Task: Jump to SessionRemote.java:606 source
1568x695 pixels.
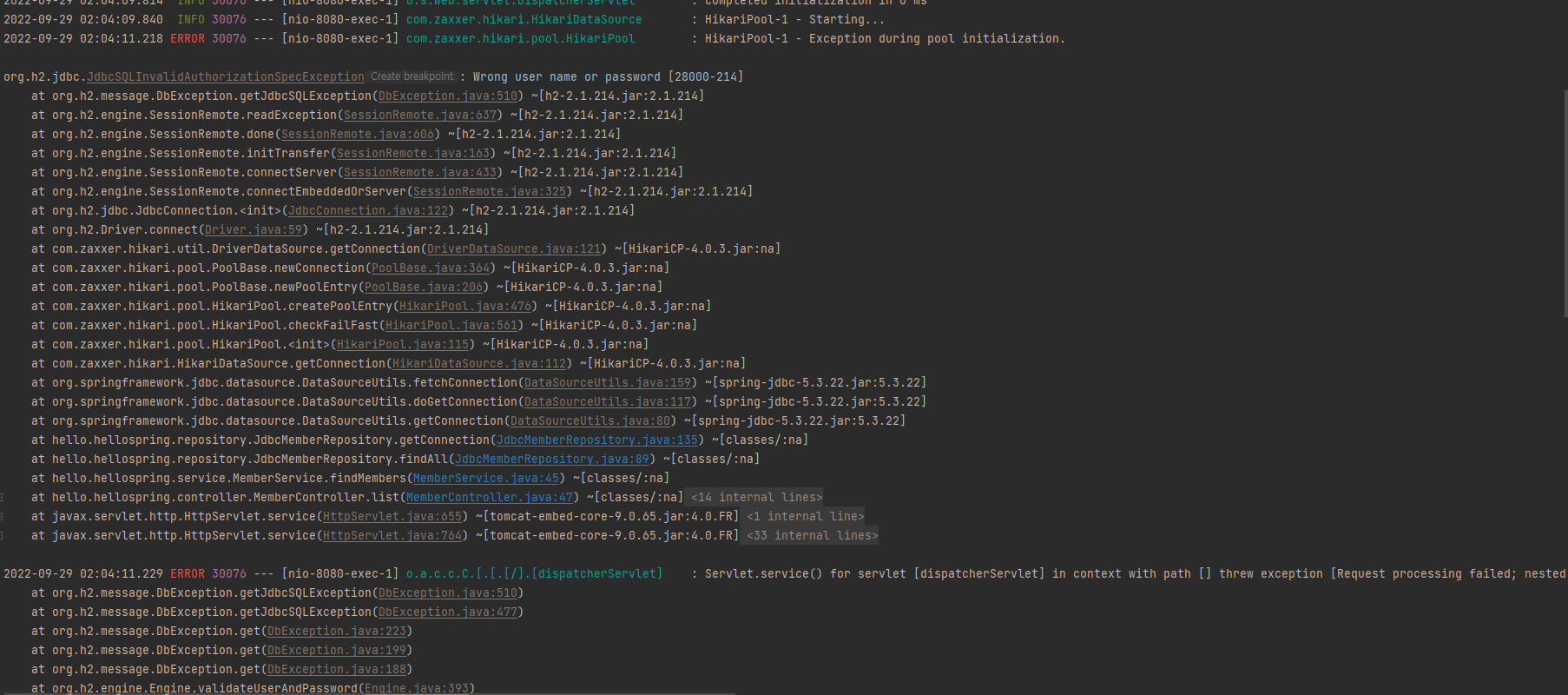Action: [x=358, y=134]
